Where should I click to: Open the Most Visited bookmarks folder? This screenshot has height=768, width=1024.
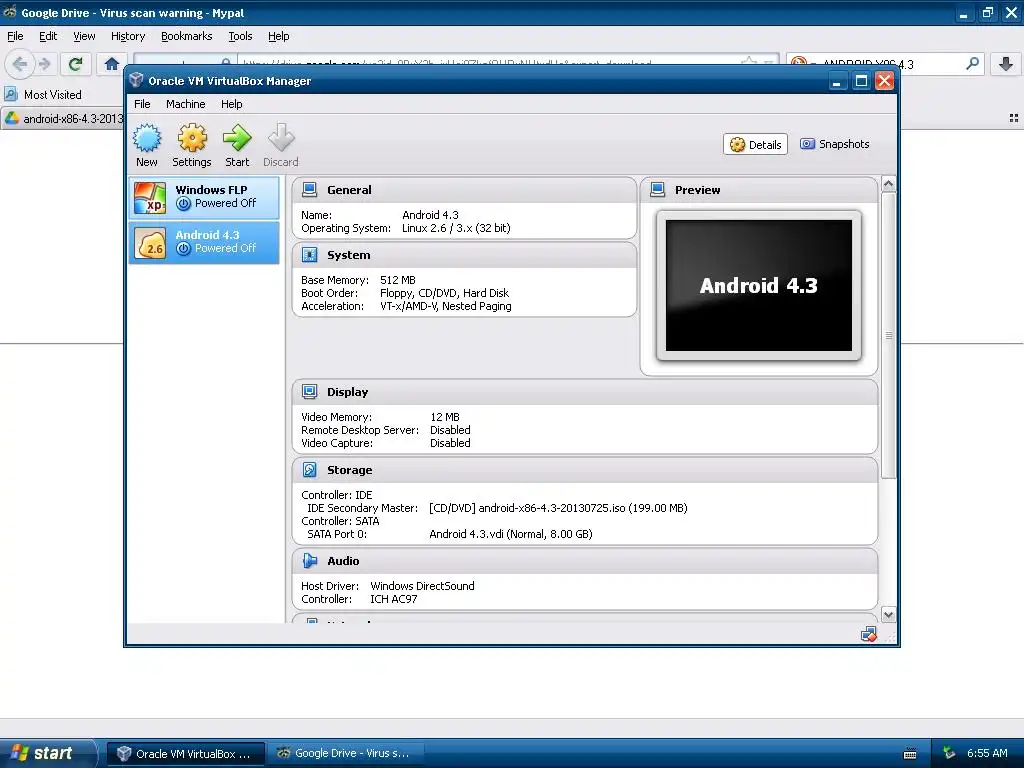click(44, 95)
